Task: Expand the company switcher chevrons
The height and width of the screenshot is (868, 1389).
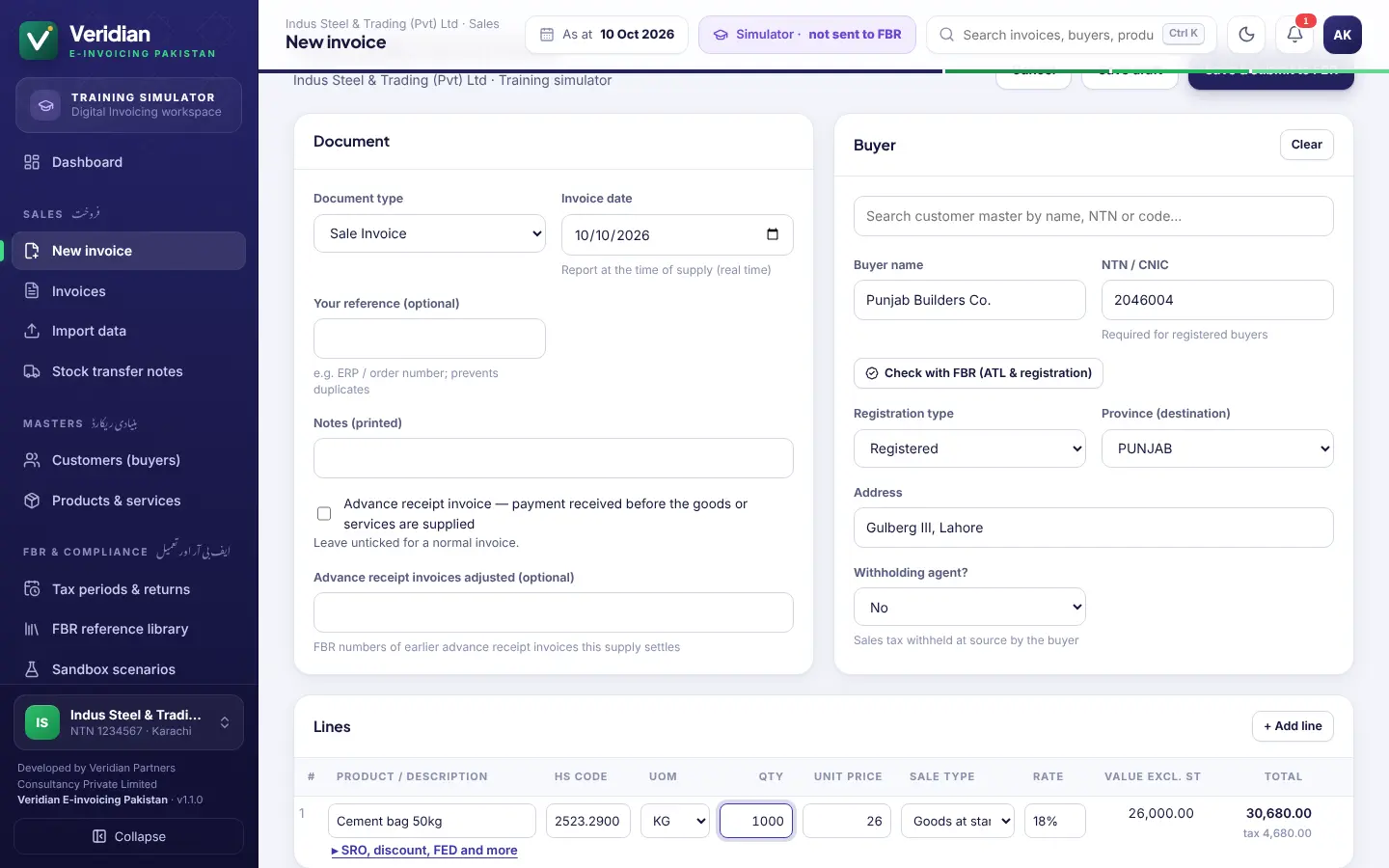Action: [225, 722]
